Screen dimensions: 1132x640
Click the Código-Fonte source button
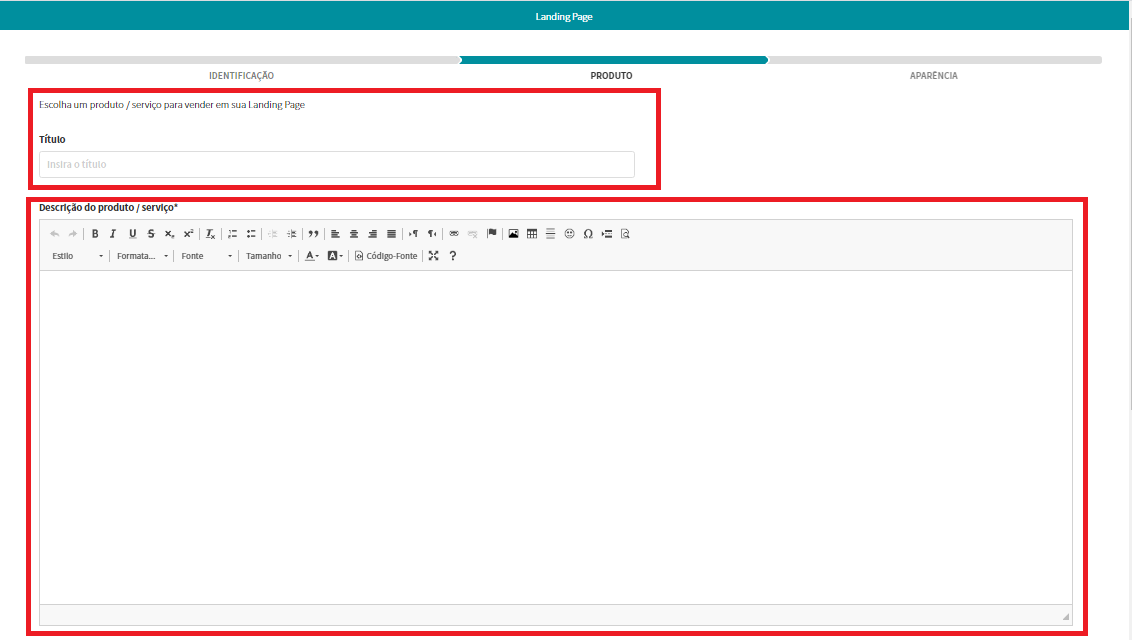(x=386, y=256)
